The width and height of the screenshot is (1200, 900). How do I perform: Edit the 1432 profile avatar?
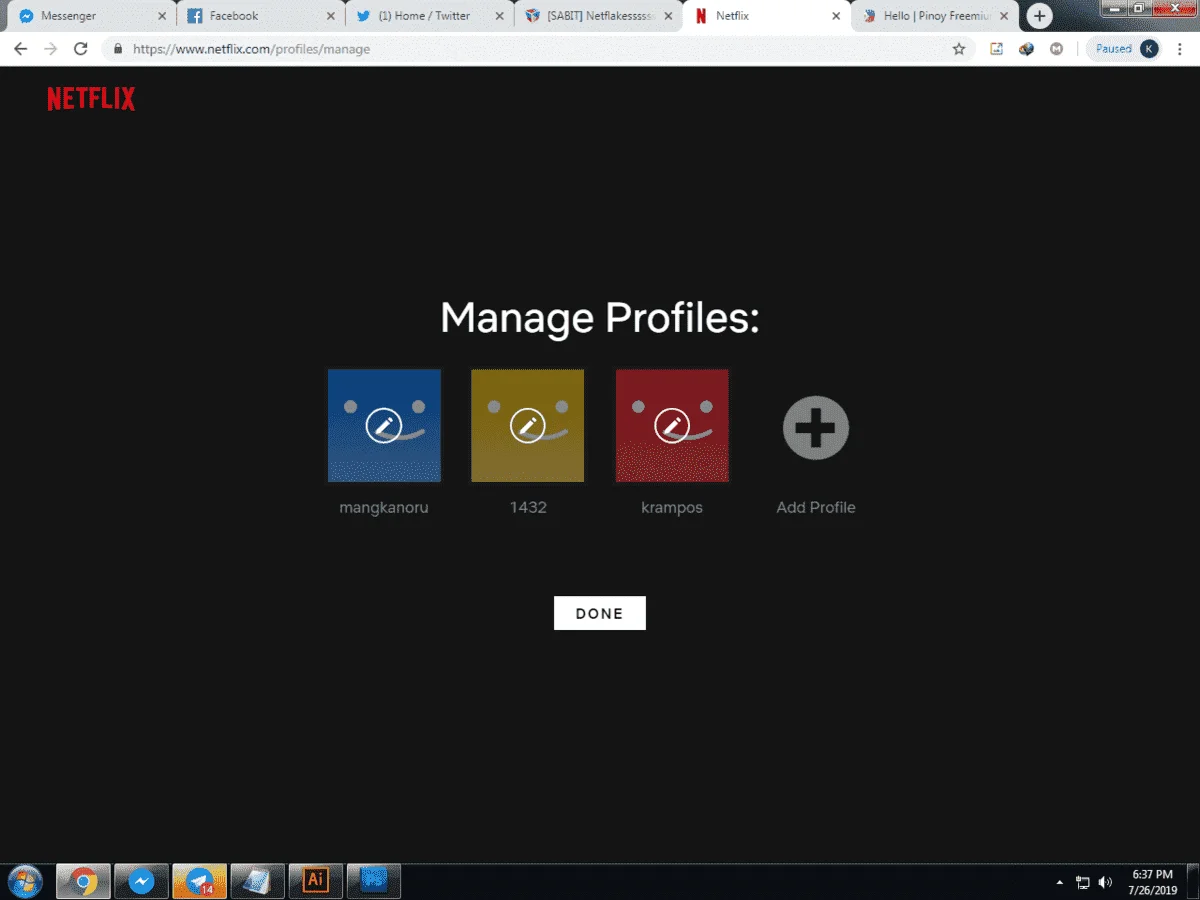click(x=528, y=426)
